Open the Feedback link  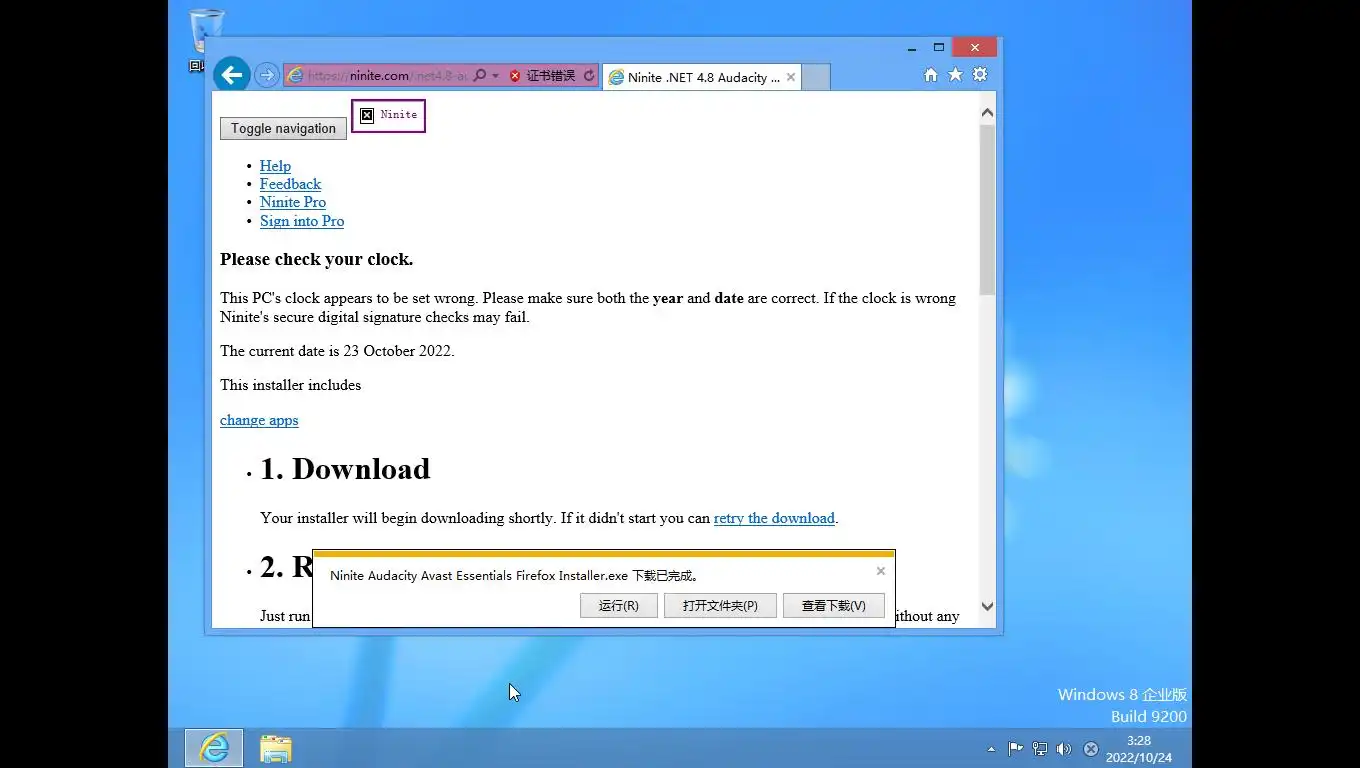(x=290, y=184)
